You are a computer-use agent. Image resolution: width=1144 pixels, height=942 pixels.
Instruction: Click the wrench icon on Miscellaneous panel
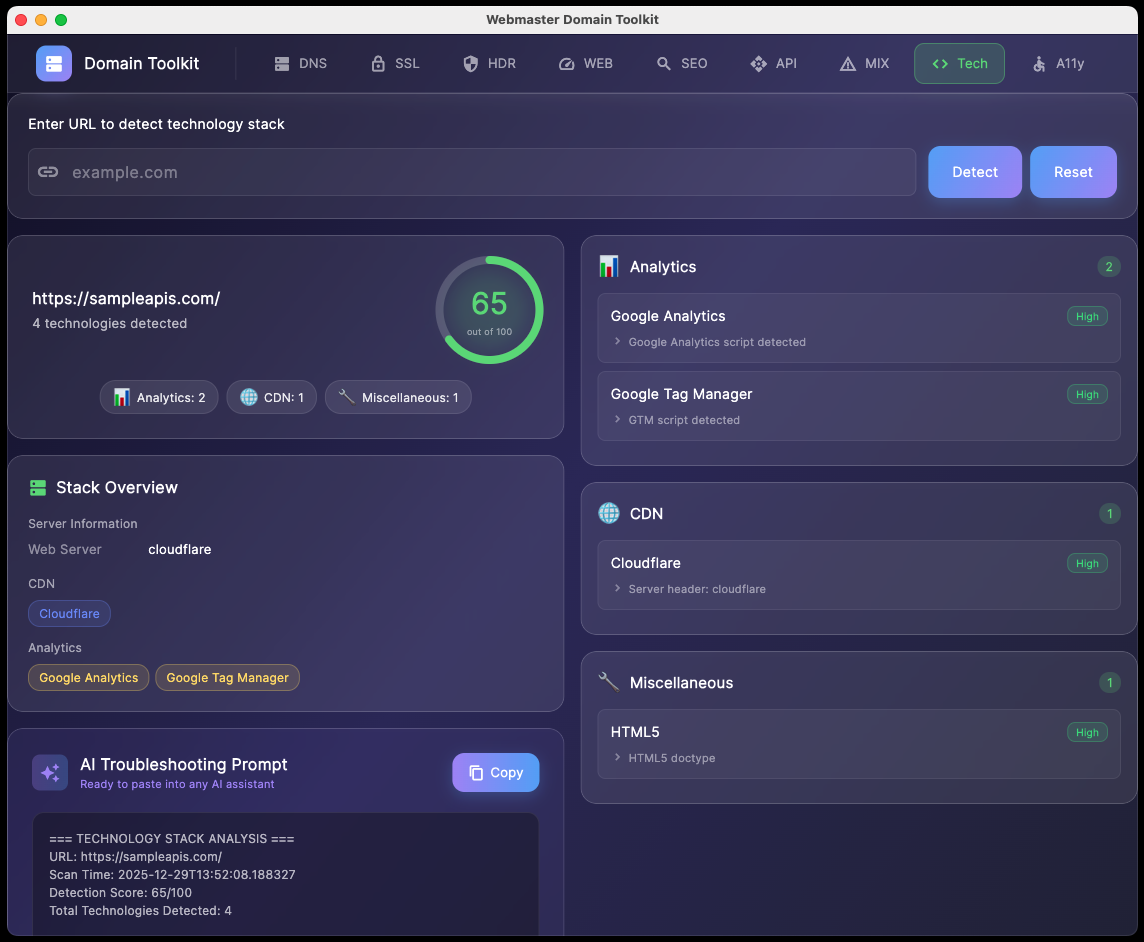pyautogui.click(x=608, y=682)
